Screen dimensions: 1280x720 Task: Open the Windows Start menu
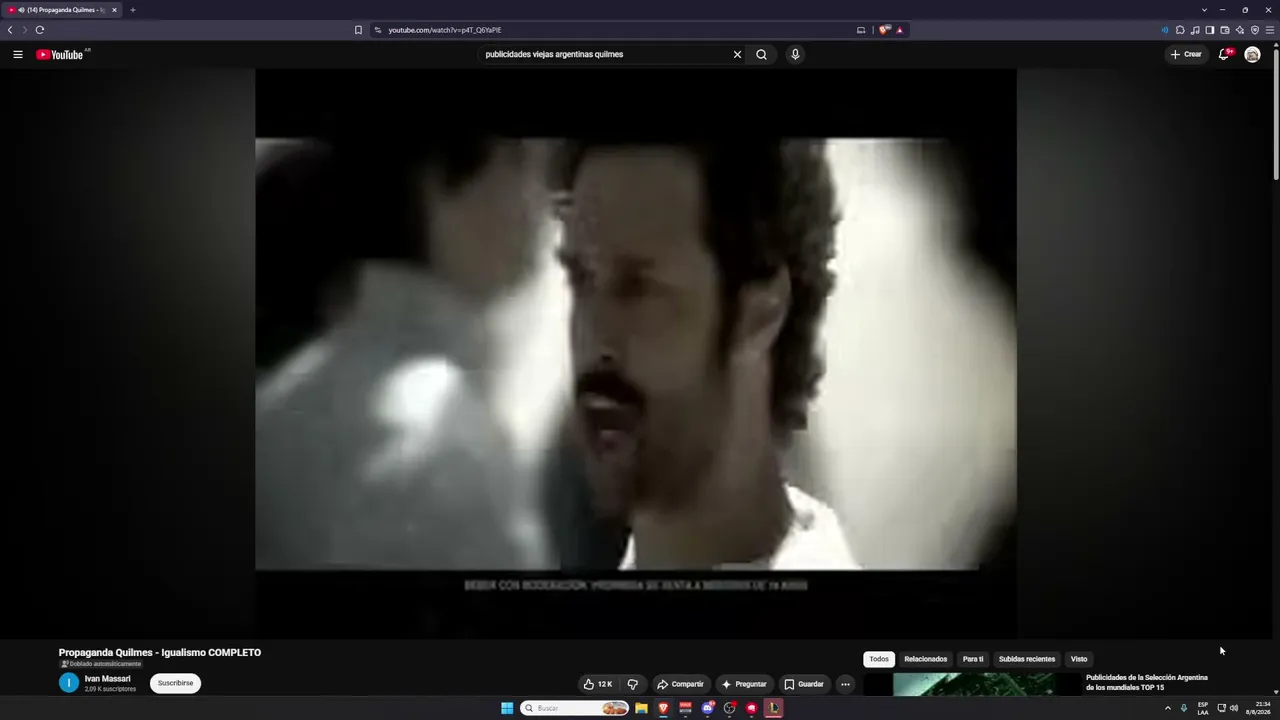pyautogui.click(x=507, y=708)
